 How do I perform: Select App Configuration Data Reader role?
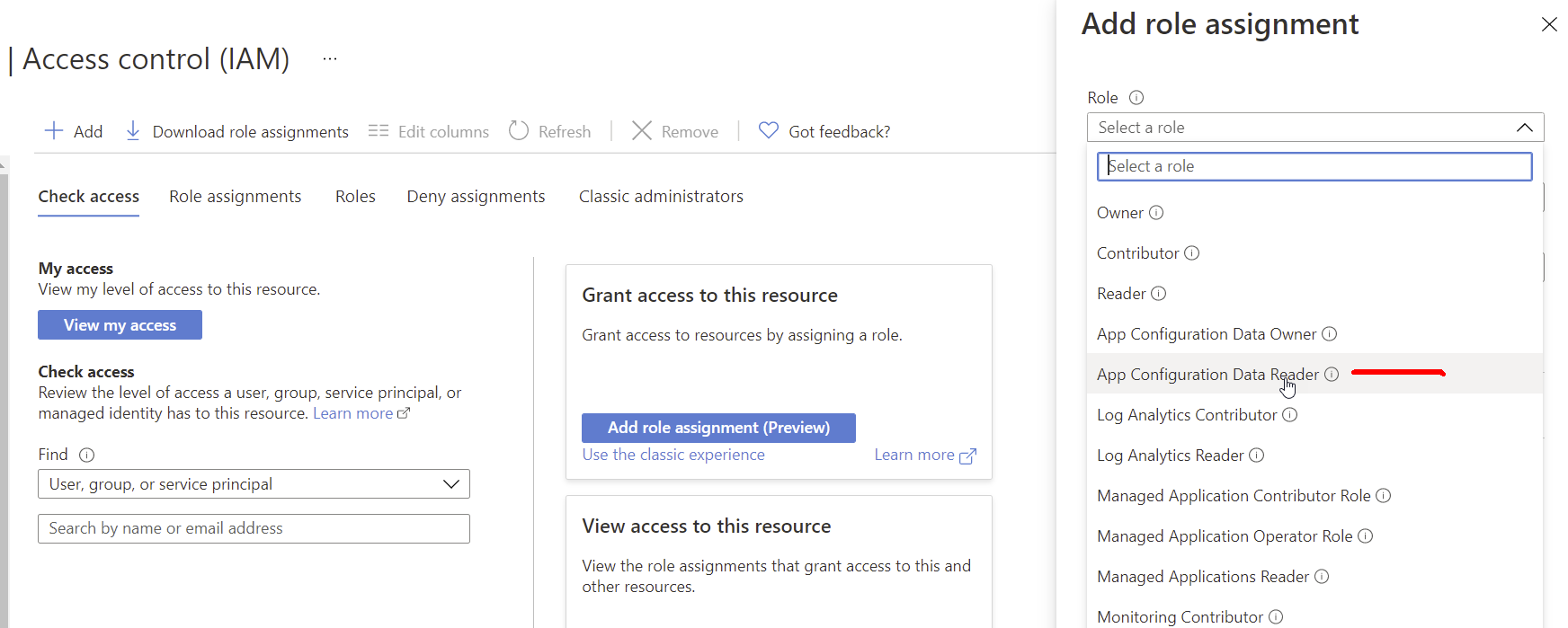pyautogui.click(x=1314, y=374)
